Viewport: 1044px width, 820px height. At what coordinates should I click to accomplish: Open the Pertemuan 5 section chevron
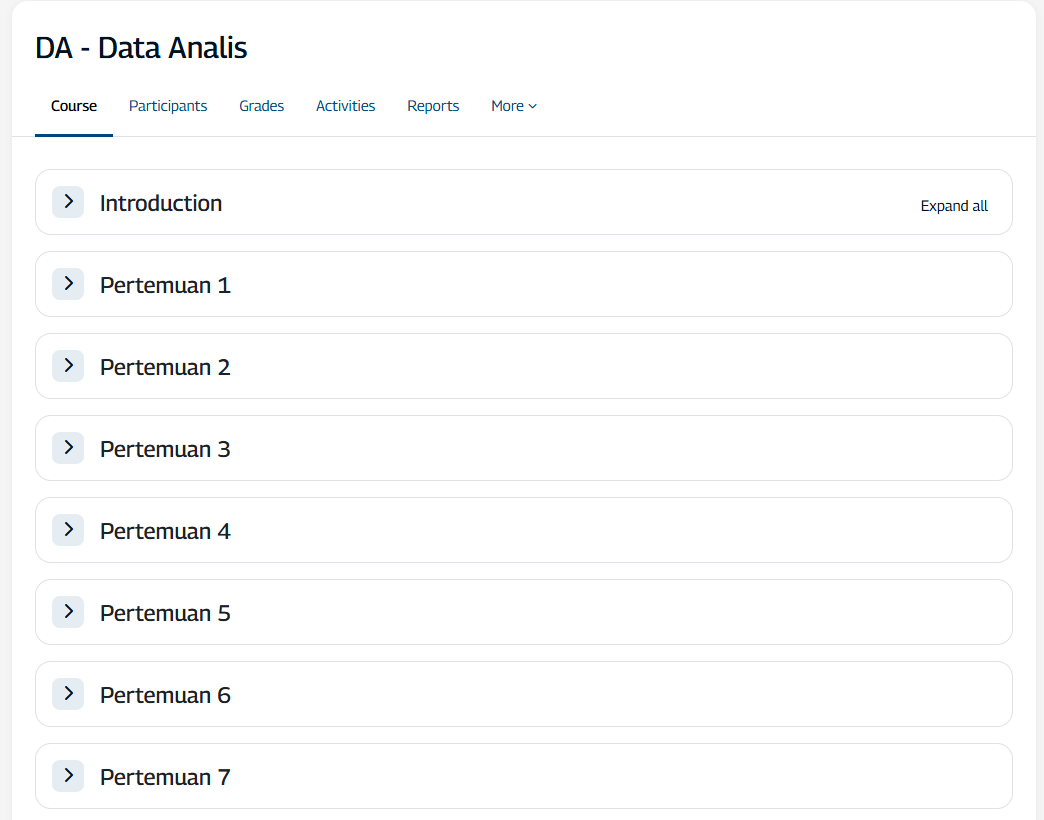point(68,612)
